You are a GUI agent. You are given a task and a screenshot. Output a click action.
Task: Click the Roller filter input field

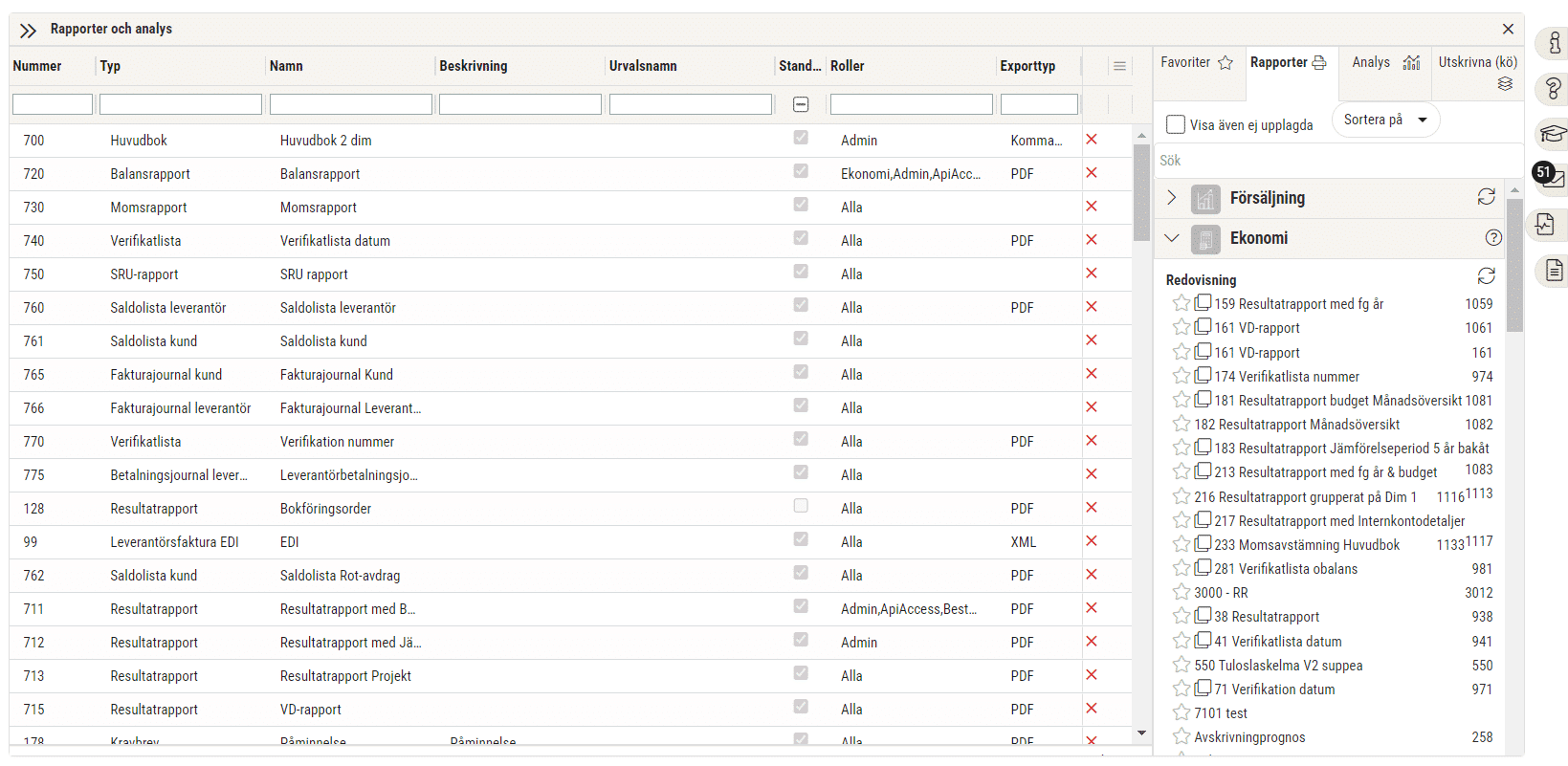tap(912, 104)
